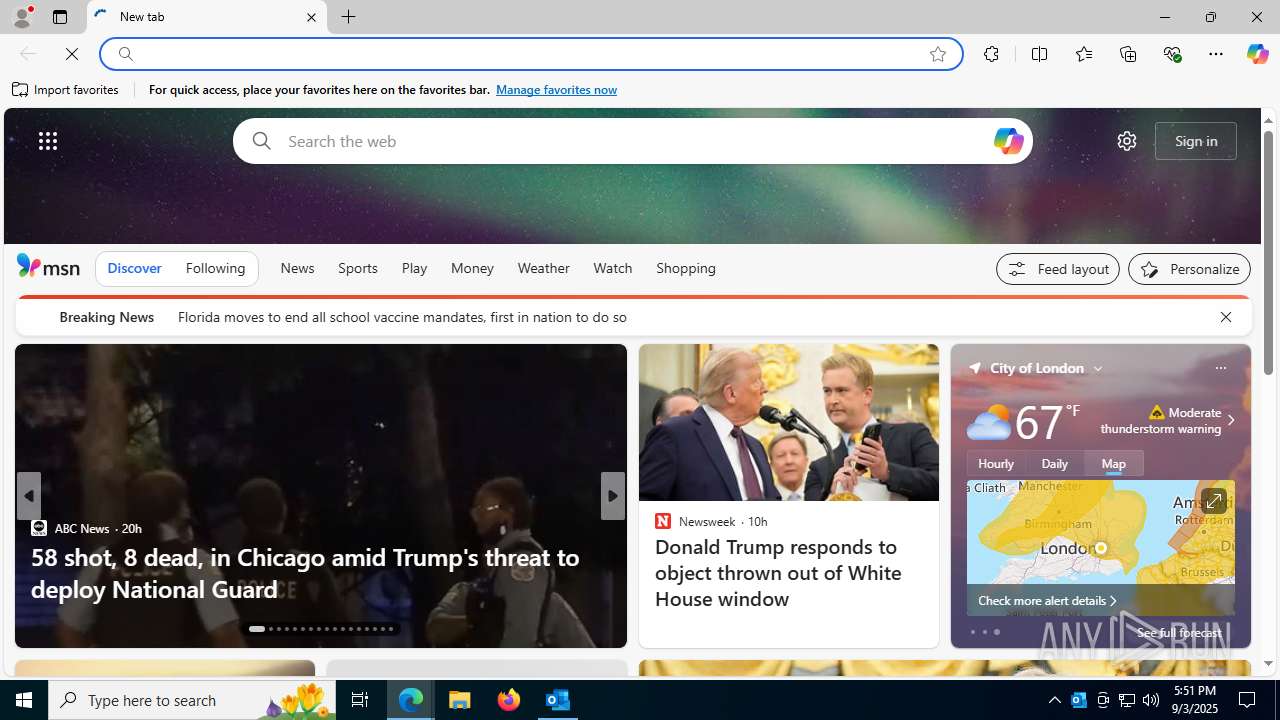
Task: Select the Following tab
Action: coord(215,268)
